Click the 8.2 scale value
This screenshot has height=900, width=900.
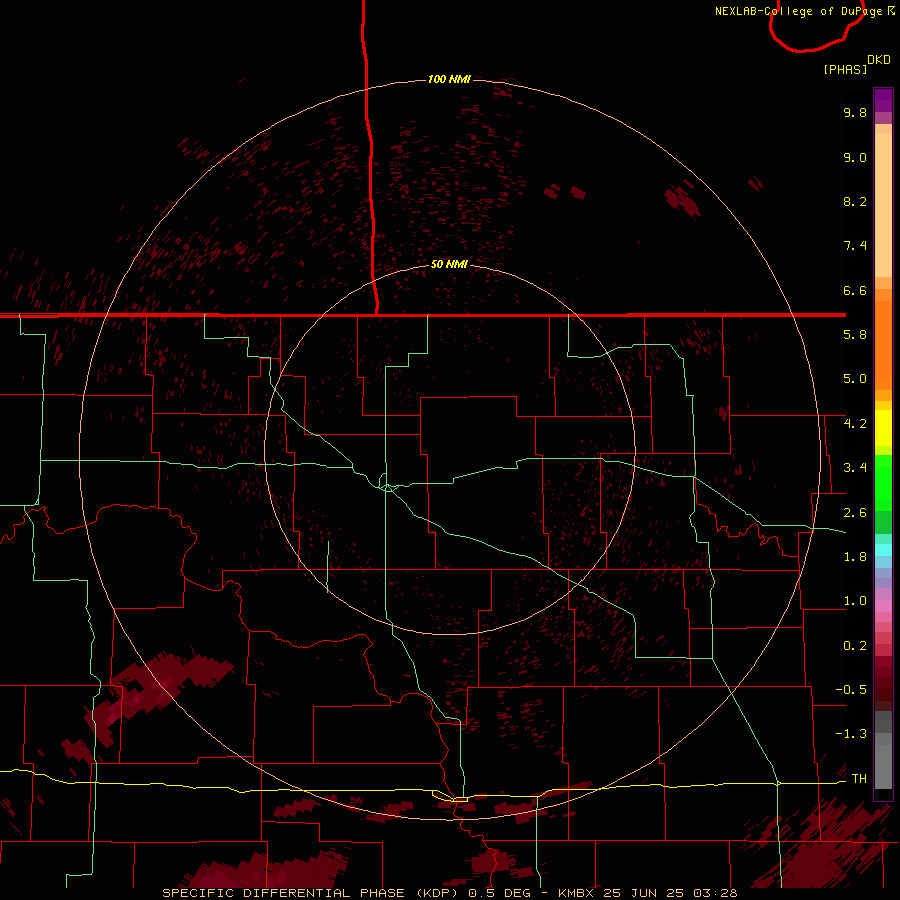pos(855,201)
